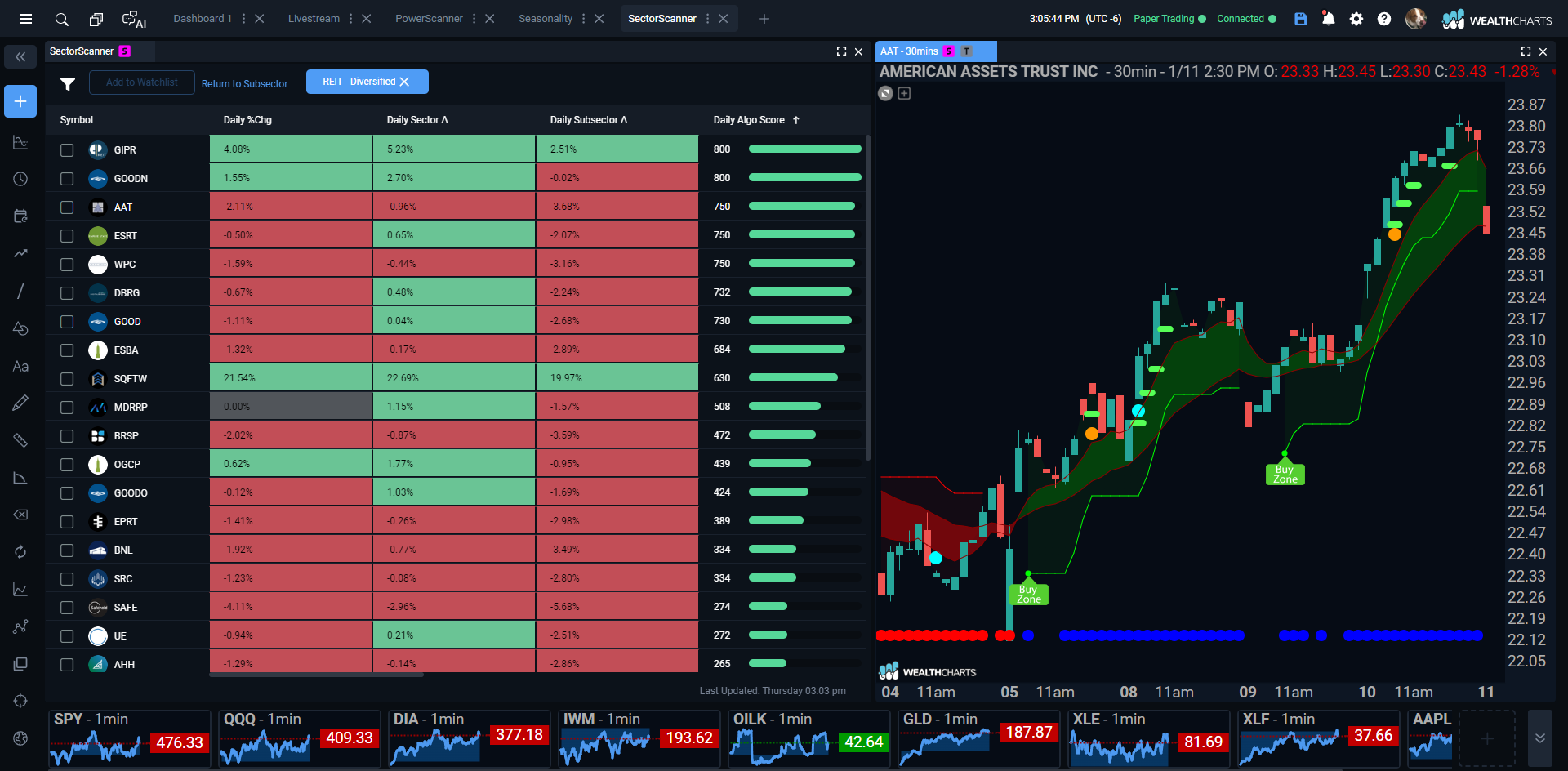Select the trend line tool in sidebar

pos(20,291)
